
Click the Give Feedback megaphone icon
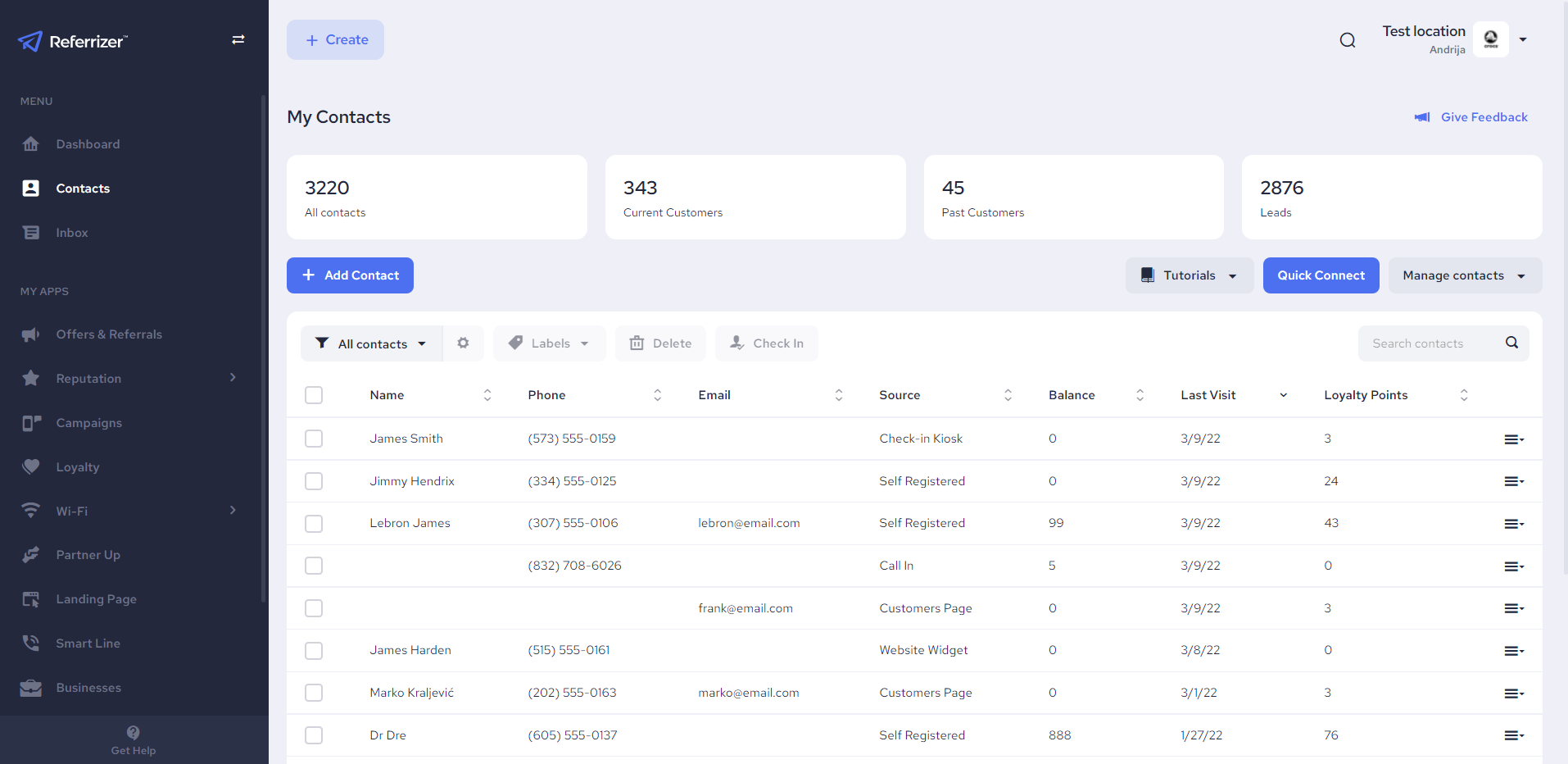(1422, 117)
